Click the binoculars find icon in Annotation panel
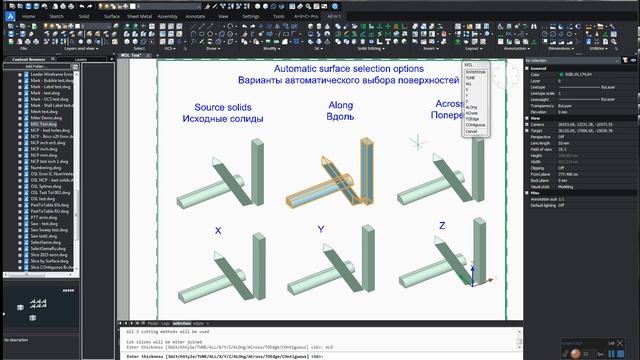The image size is (640, 360). pos(534,27)
